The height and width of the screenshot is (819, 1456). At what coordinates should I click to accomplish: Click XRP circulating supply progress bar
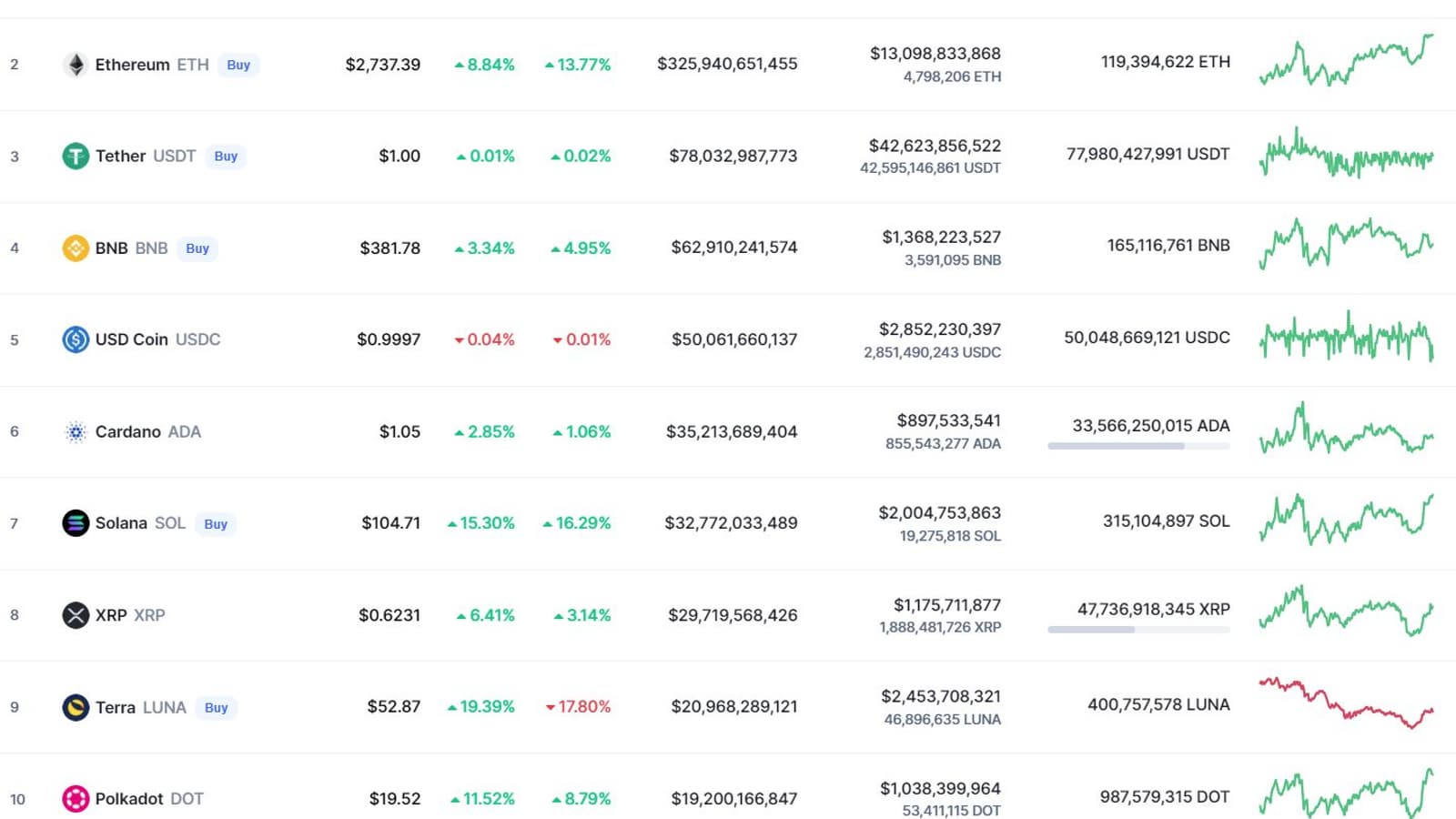click(x=1138, y=630)
